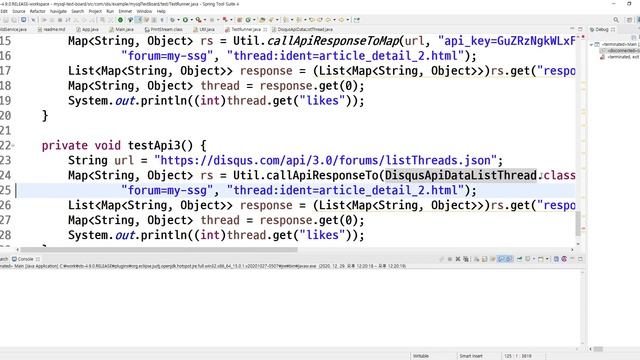
Task: Open the Window menu
Action: pos(144,11)
